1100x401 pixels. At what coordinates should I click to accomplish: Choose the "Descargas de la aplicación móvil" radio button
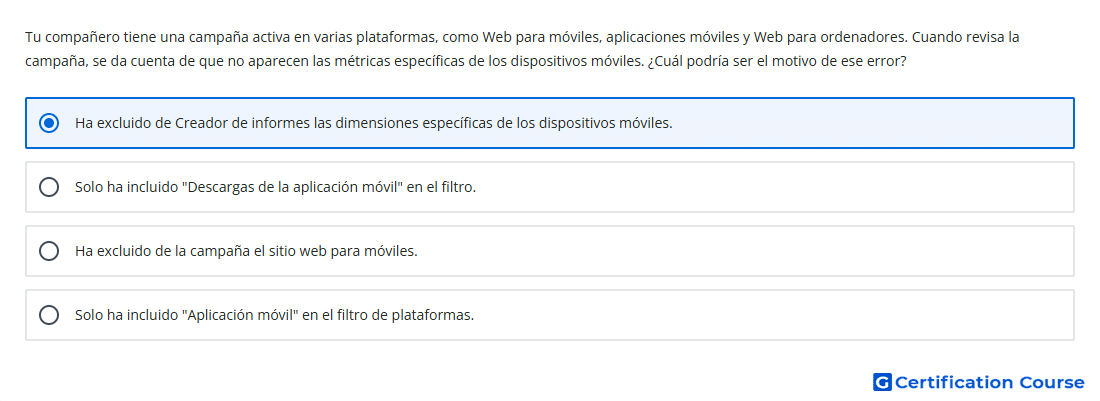(48, 187)
